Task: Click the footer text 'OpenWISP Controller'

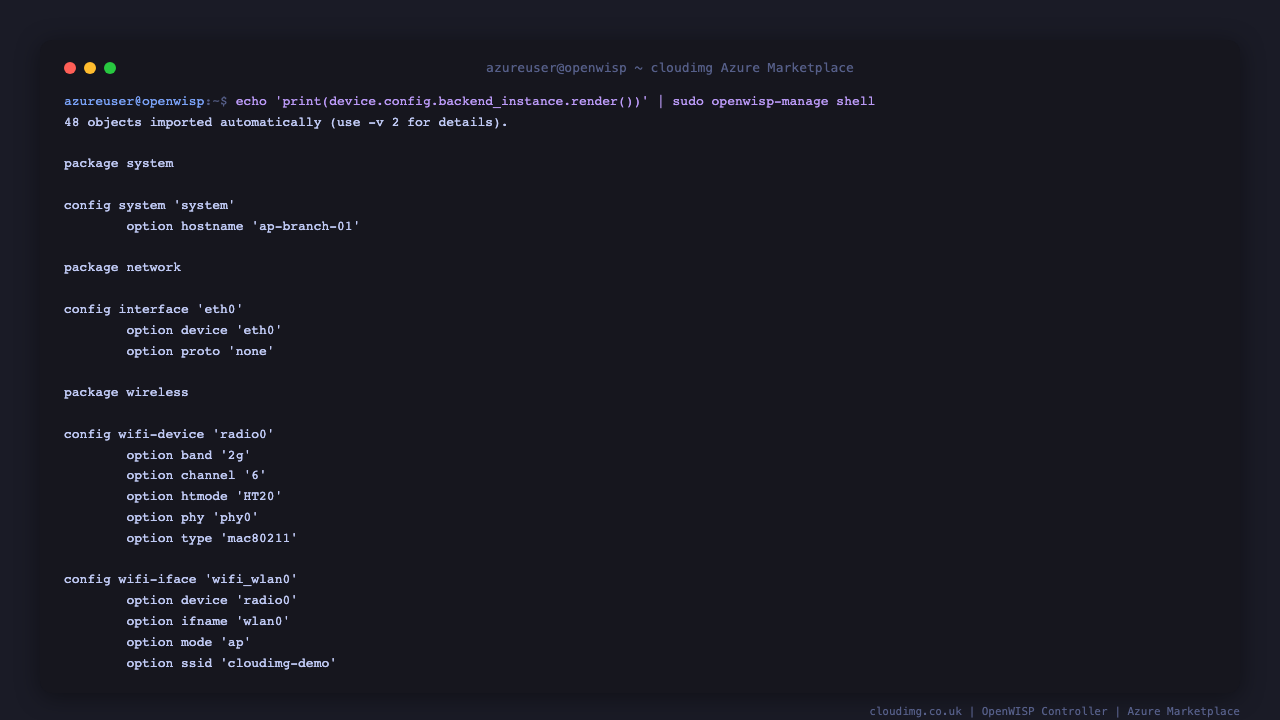Action: click(1045, 712)
